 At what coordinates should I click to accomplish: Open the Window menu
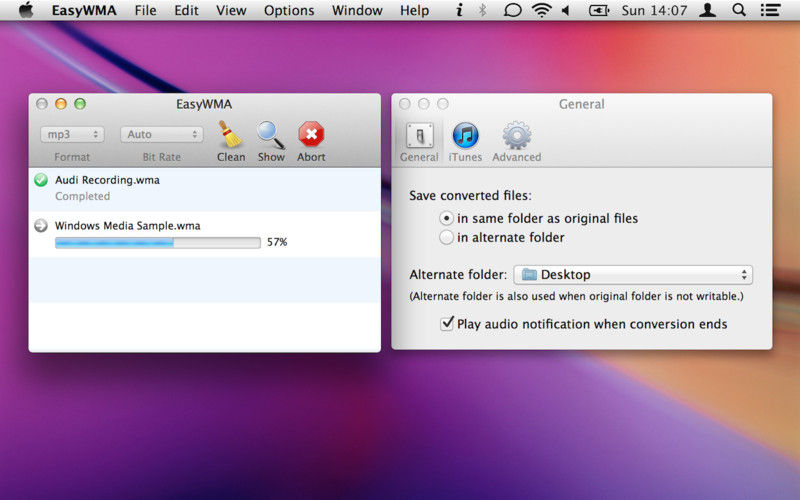click(357, 10)
